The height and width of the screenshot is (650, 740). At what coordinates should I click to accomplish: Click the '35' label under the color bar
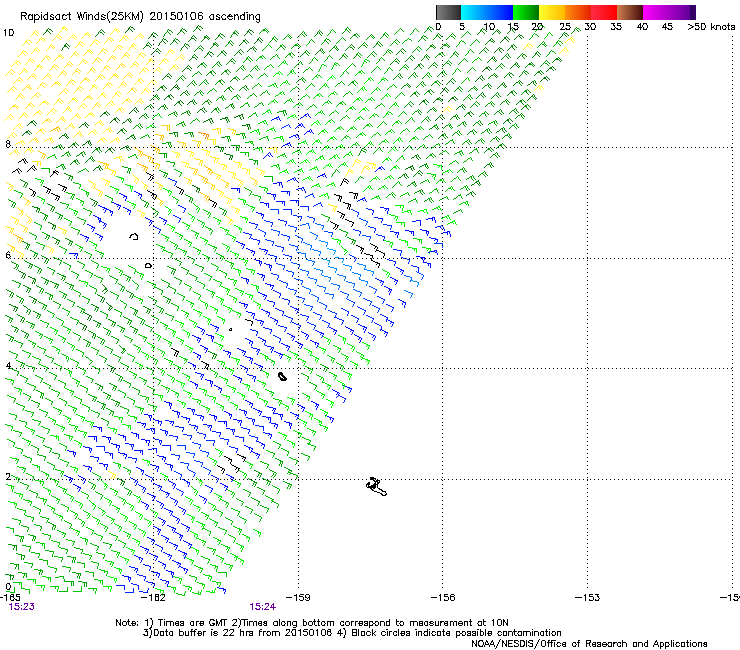pyautogui.click(x=616, y=27)
